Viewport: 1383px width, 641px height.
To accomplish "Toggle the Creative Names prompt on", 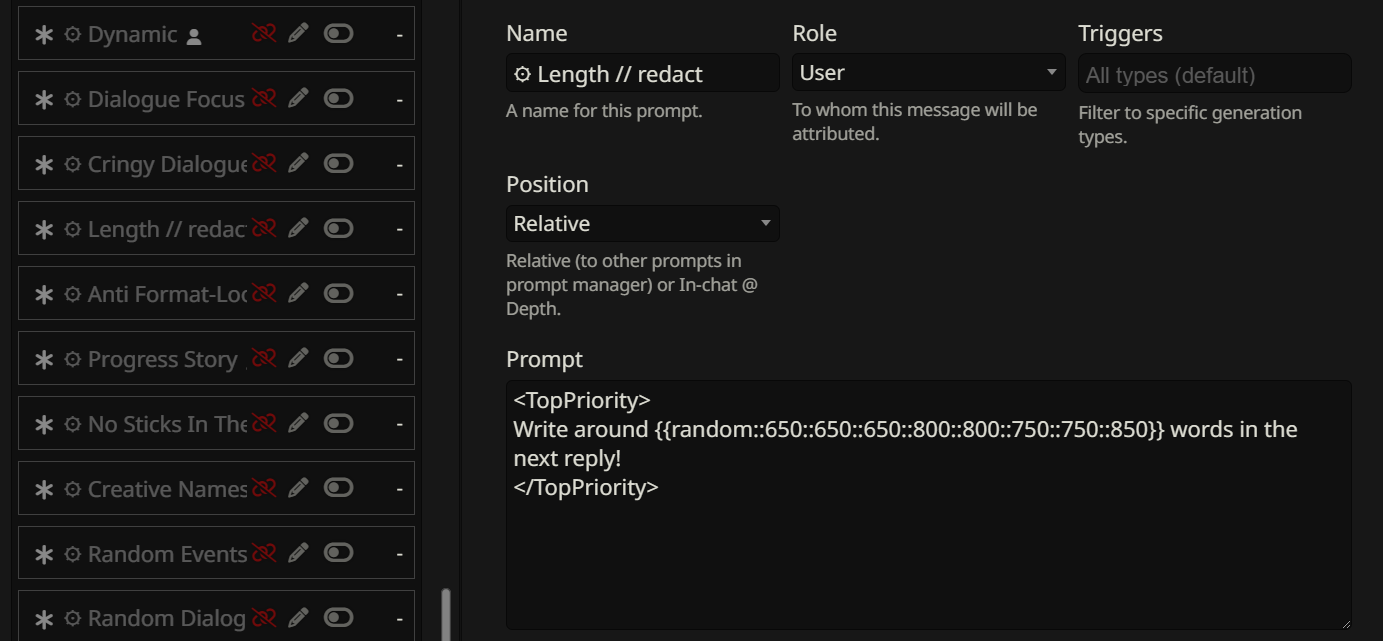I will (339, 488).
